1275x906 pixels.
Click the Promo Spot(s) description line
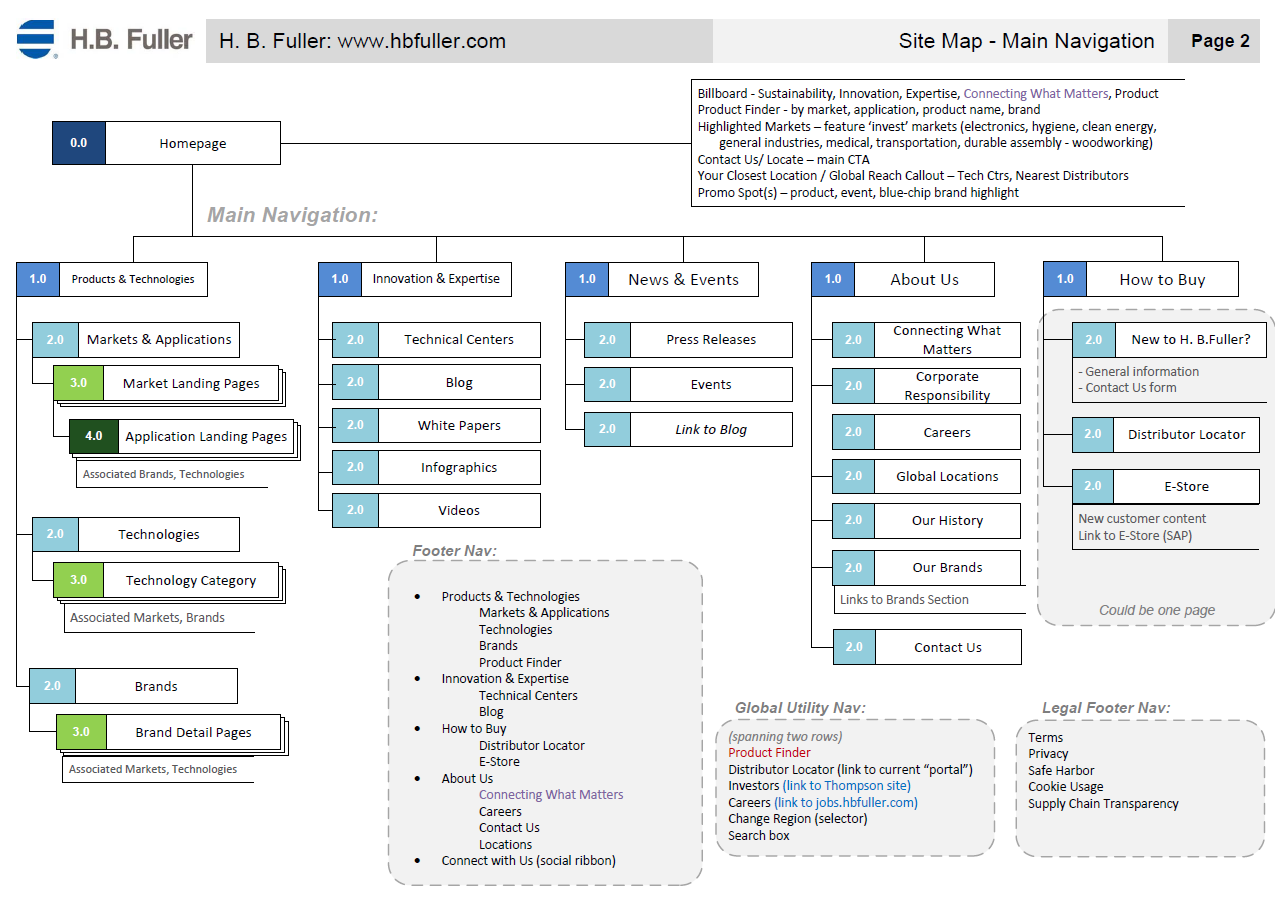[858, 193]
